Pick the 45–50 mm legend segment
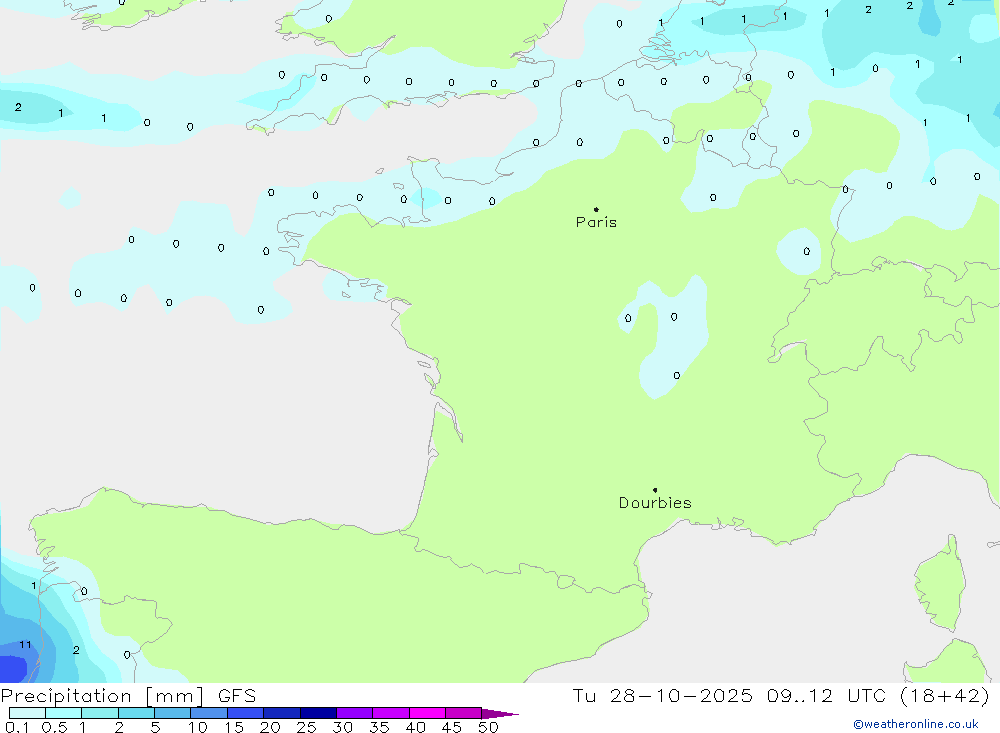Viewport: 1000px width, 733px height. pos(464,713)
